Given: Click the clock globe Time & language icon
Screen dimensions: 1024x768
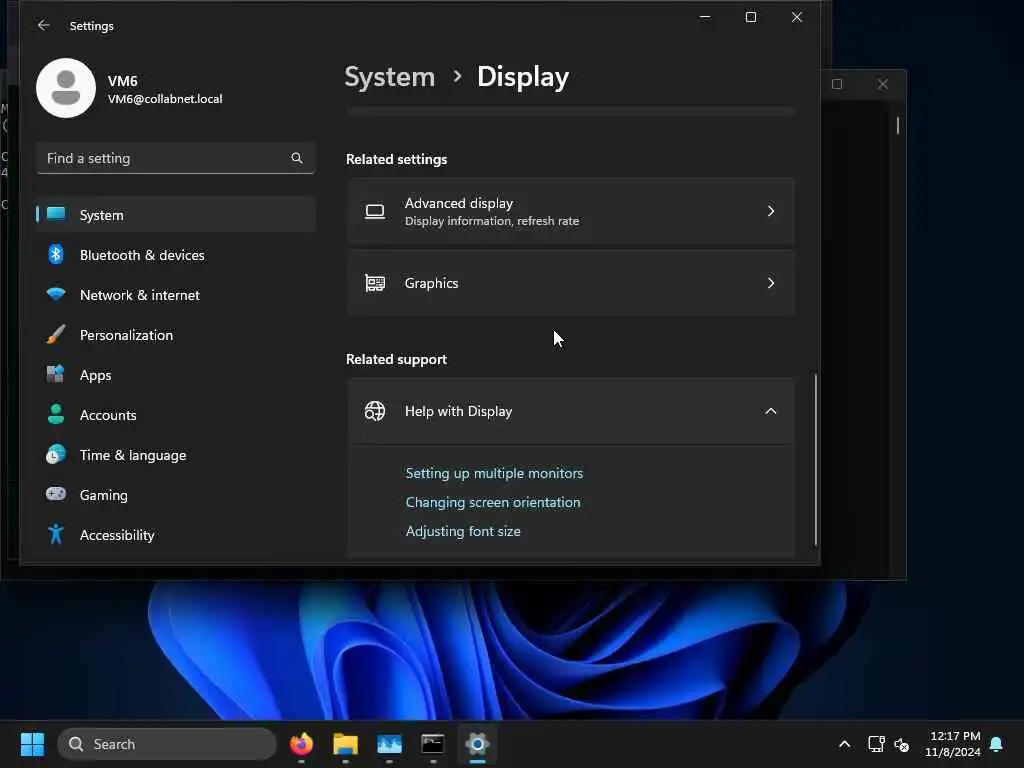Looking at the screenshot, I should pyautogui.click(x=56, y=454).
